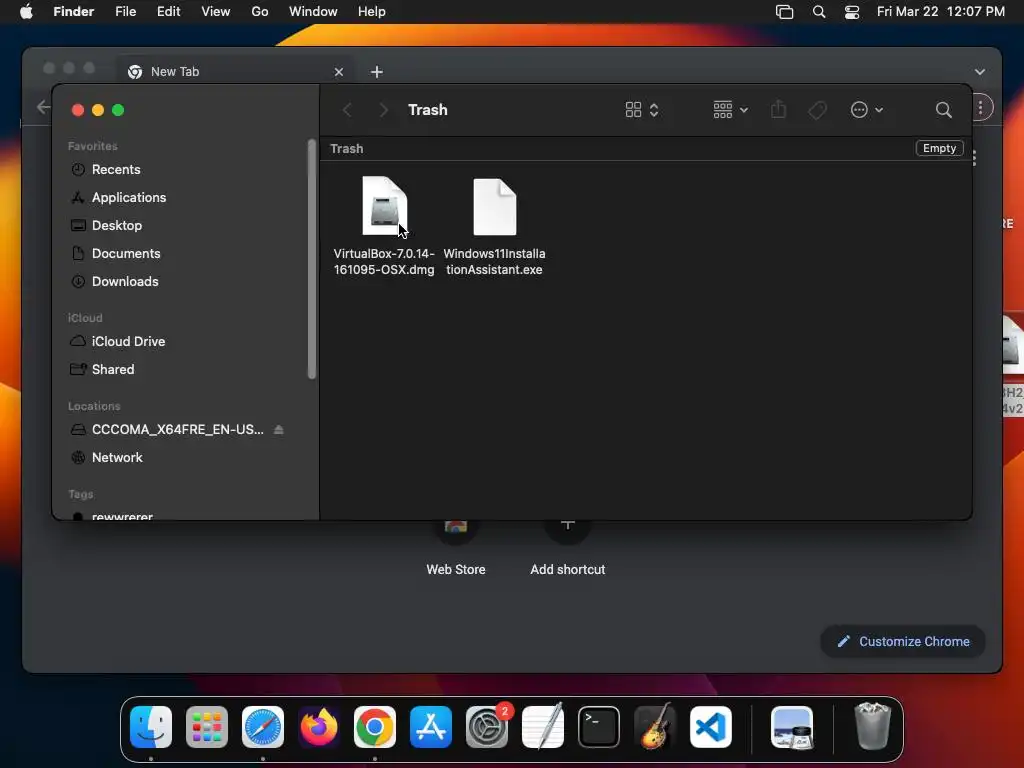This screenshot has width=1024, height=768.
Task: Close the New Tab in Chrome
Action: (x=339, y=72)
